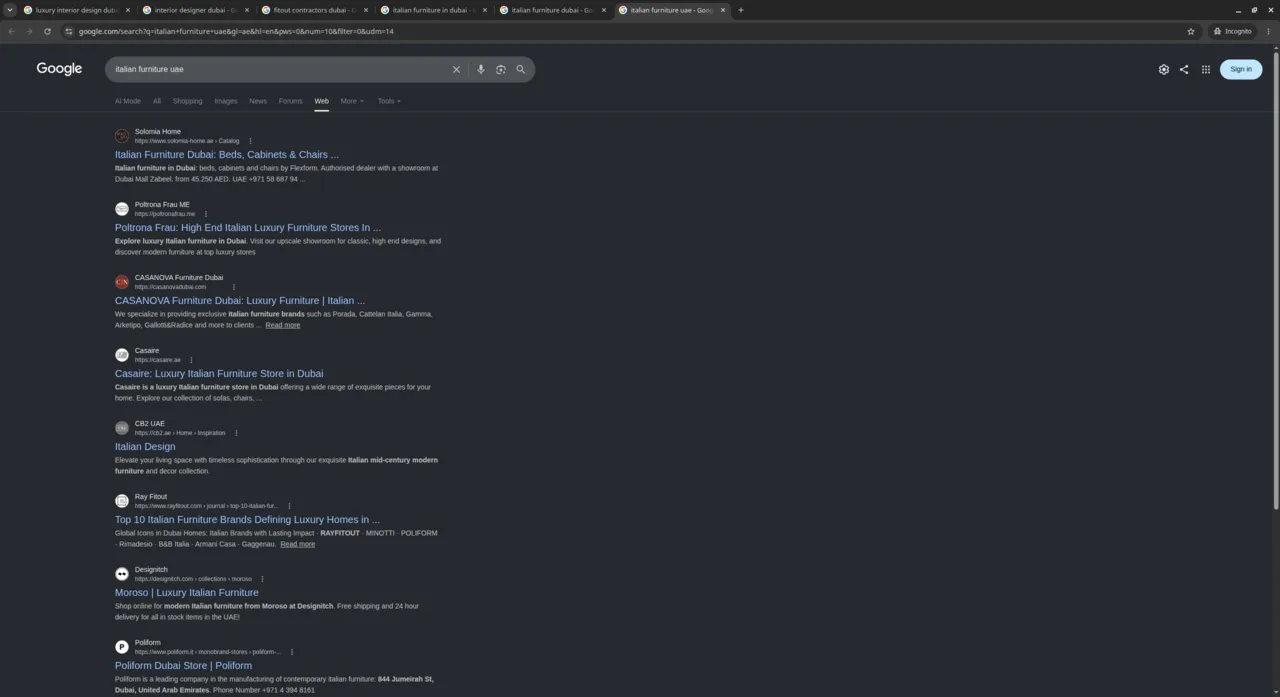Go back to previous page
Viewport: 1280px width, 697px height.
click(x=11, y=31)
